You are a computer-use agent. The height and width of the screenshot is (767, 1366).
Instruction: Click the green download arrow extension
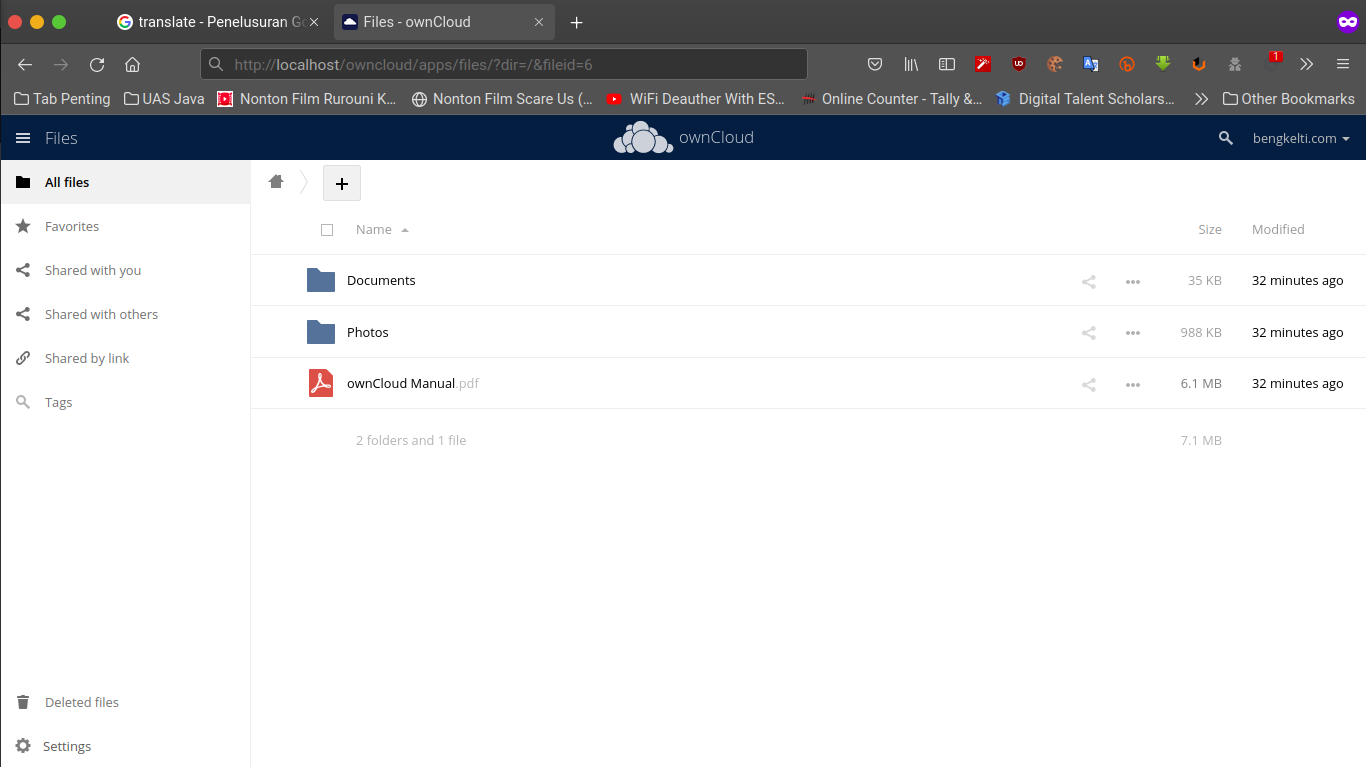pos(1163,64)
